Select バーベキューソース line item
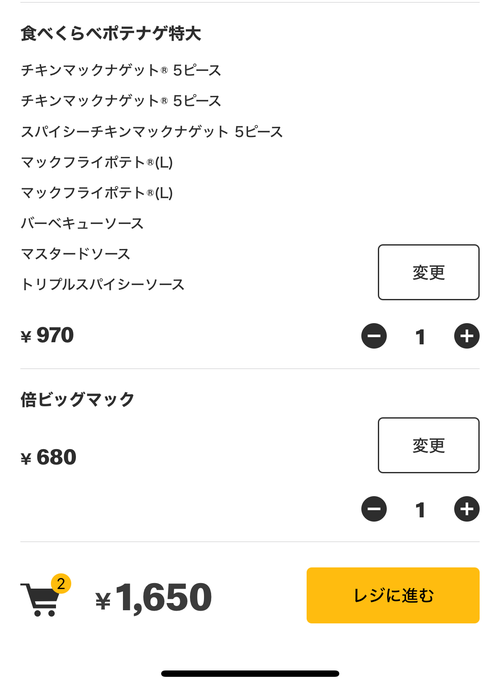 82,223
